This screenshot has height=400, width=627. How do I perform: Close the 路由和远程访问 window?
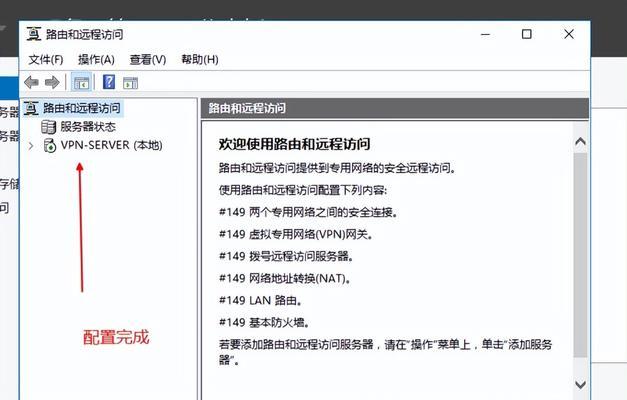[x=569, y=34]
